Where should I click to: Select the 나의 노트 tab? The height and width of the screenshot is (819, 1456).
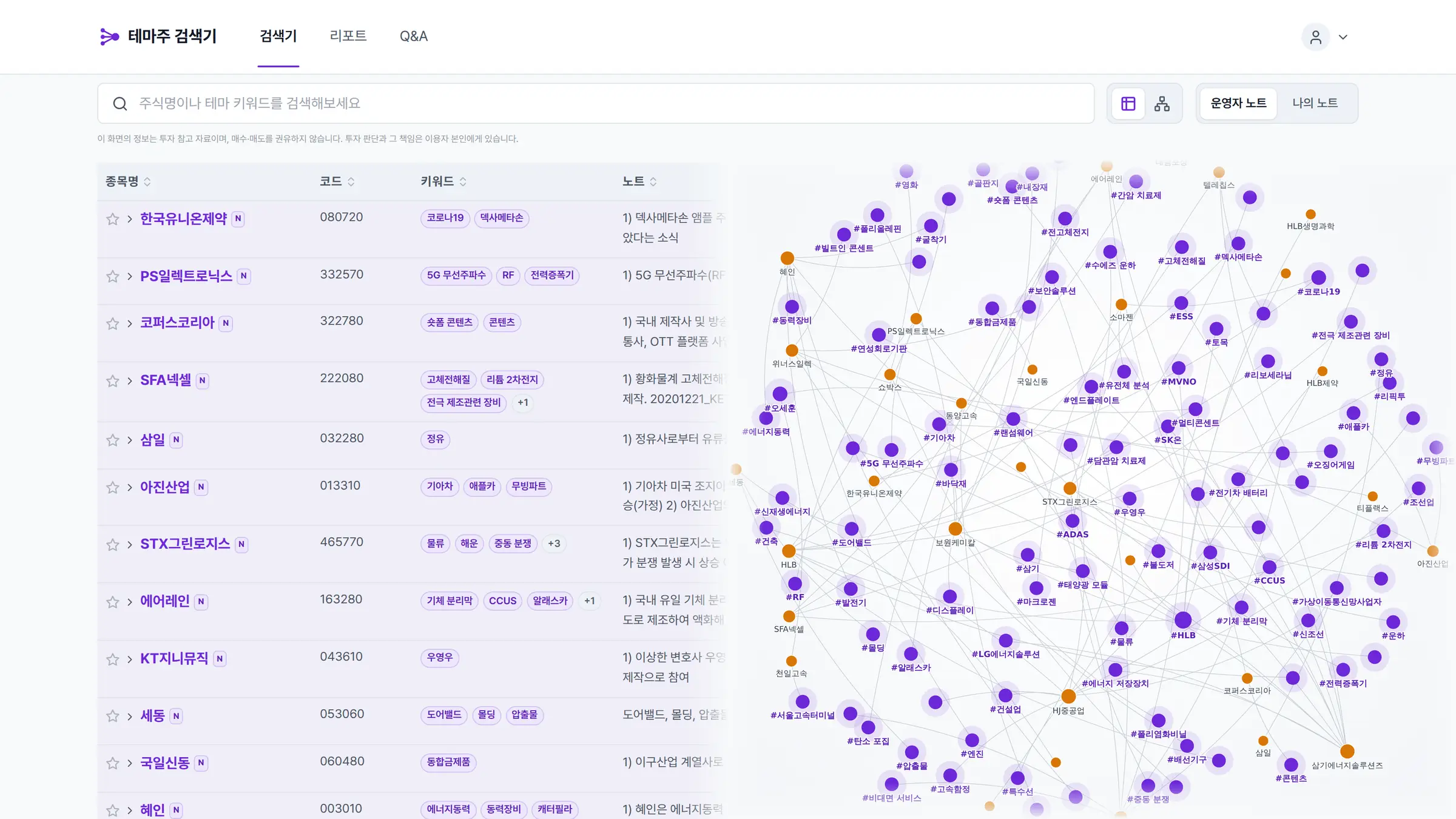(1315, 103)
